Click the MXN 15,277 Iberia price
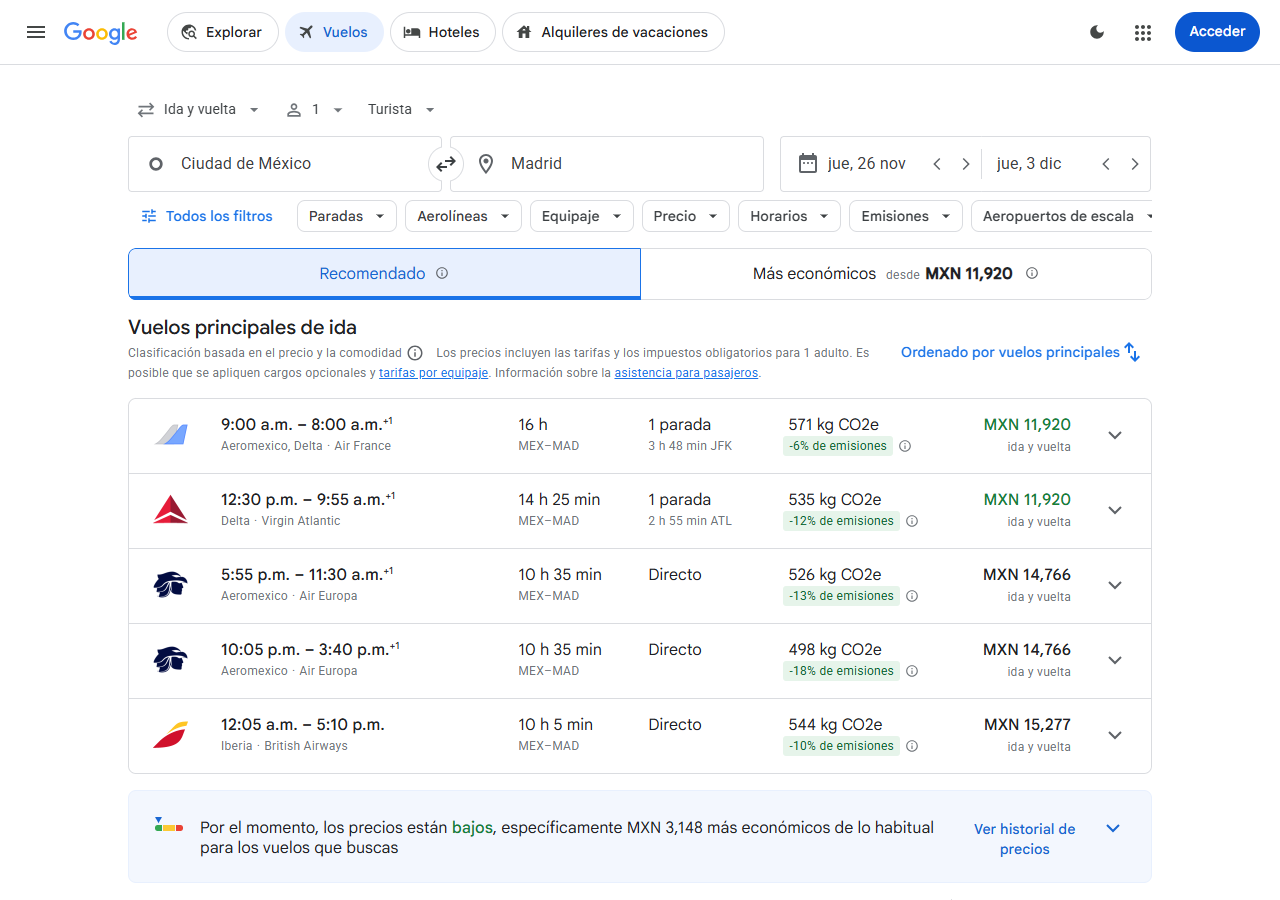This screenshot has width=1280, height=900. point(1027,725)
